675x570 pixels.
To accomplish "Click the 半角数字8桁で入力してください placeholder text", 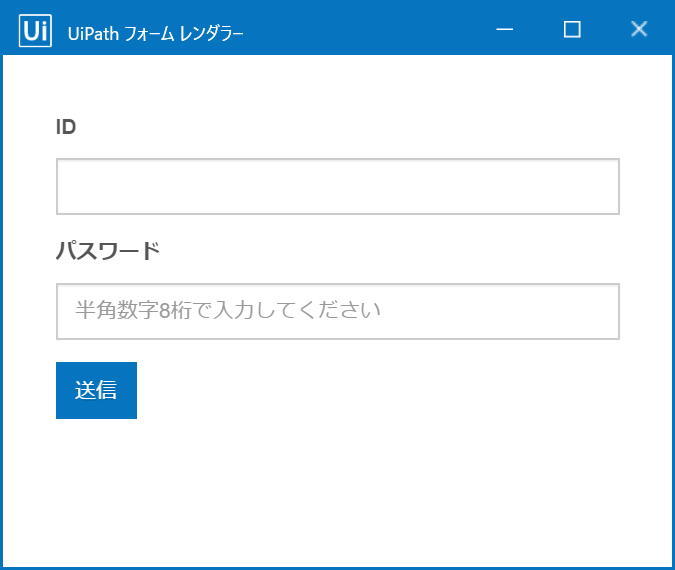I will click(228, 310).
